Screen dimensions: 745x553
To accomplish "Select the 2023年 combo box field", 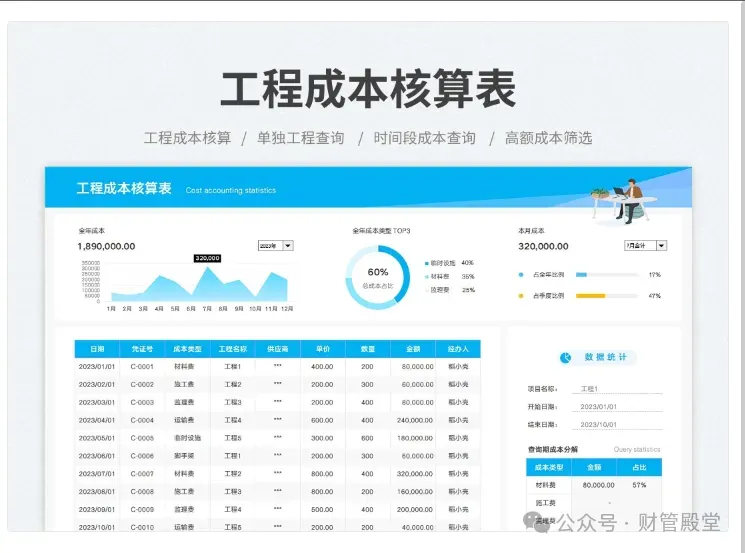I will tap(276, 246).
